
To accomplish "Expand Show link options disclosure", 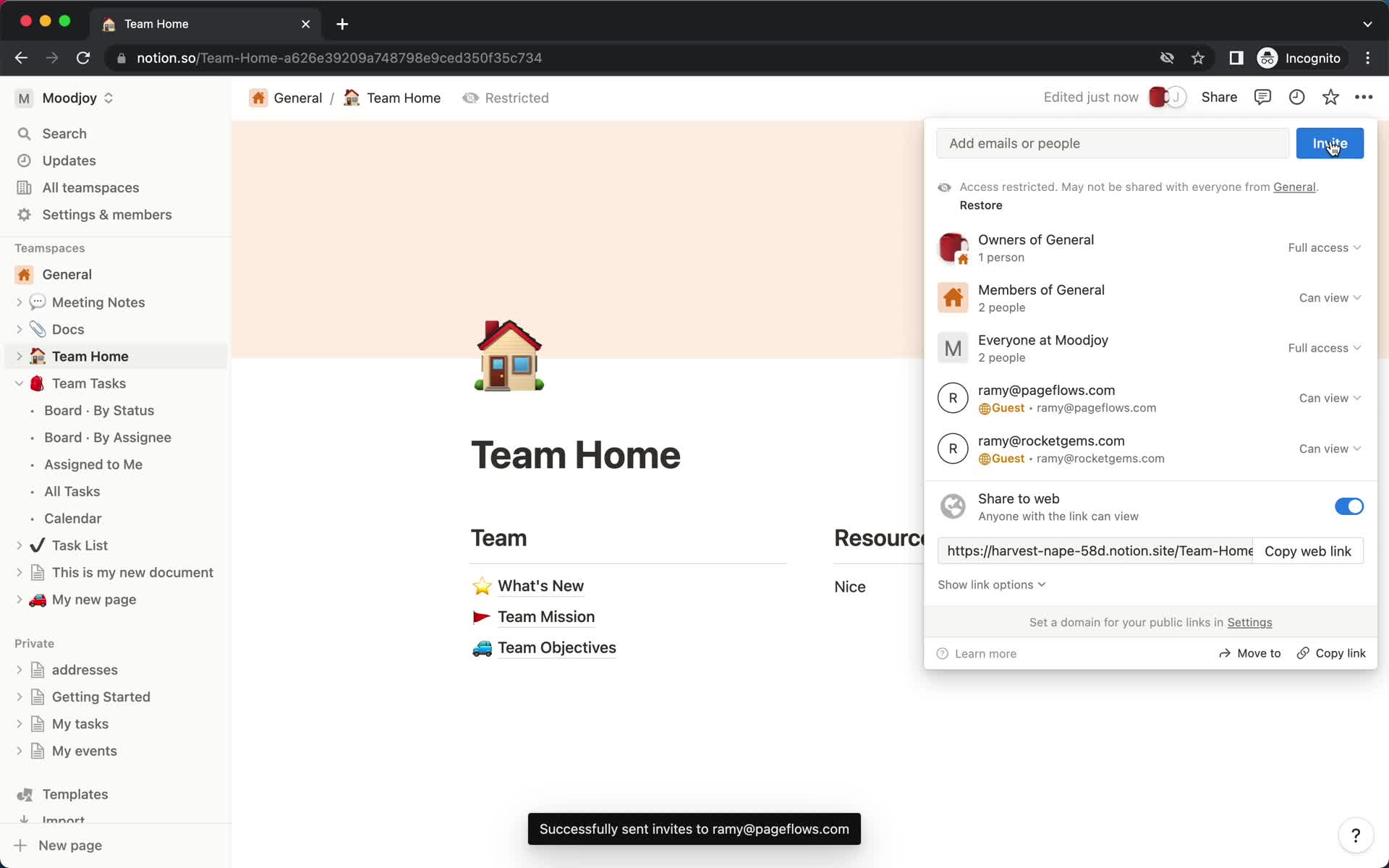I will click(990, 584).
